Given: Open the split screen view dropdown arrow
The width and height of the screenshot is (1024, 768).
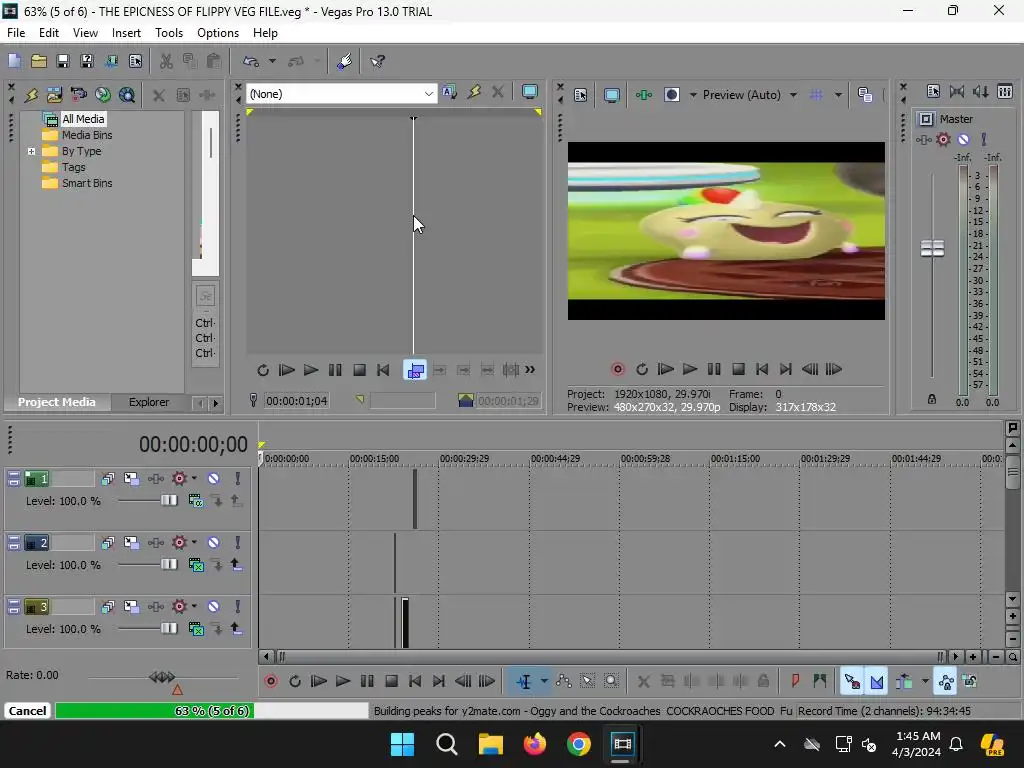Looking at the screenshot, I should [694, 95].
